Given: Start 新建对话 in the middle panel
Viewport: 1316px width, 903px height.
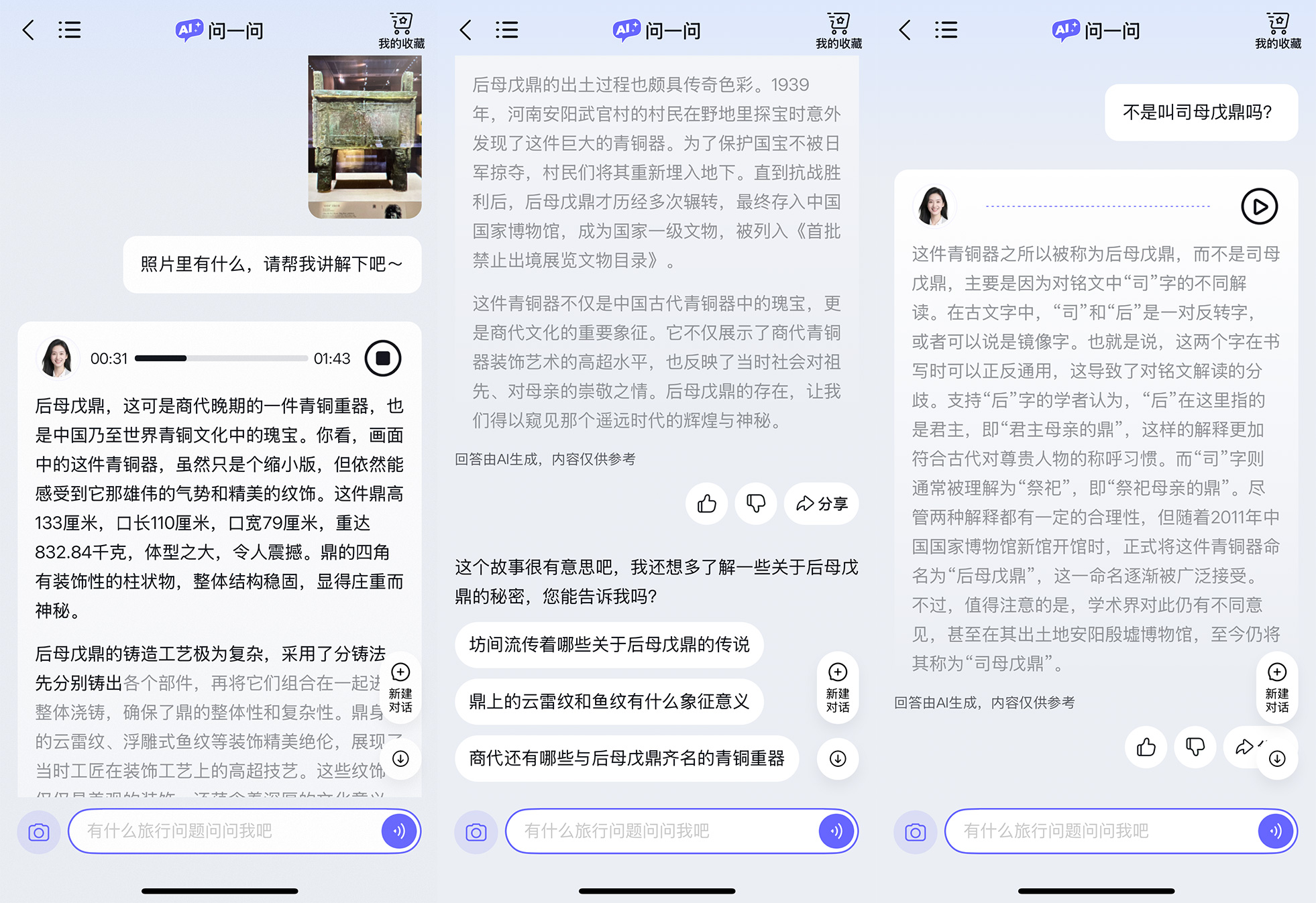Looking at the screenshot, I should point(838,687).
